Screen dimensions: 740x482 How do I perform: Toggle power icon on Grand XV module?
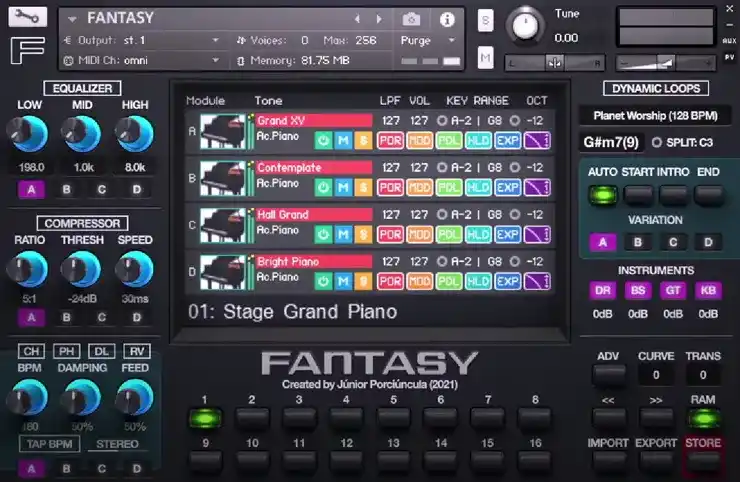(323, 140)
